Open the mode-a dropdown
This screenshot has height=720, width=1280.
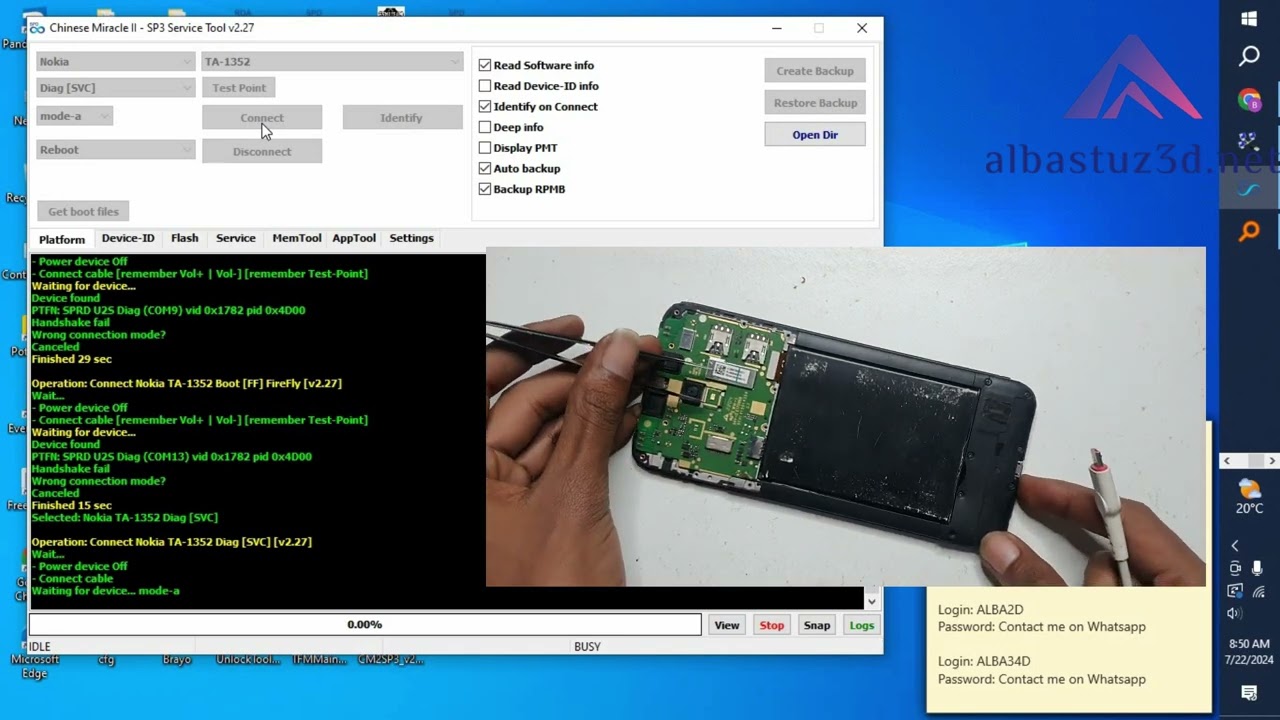[74, 116]
